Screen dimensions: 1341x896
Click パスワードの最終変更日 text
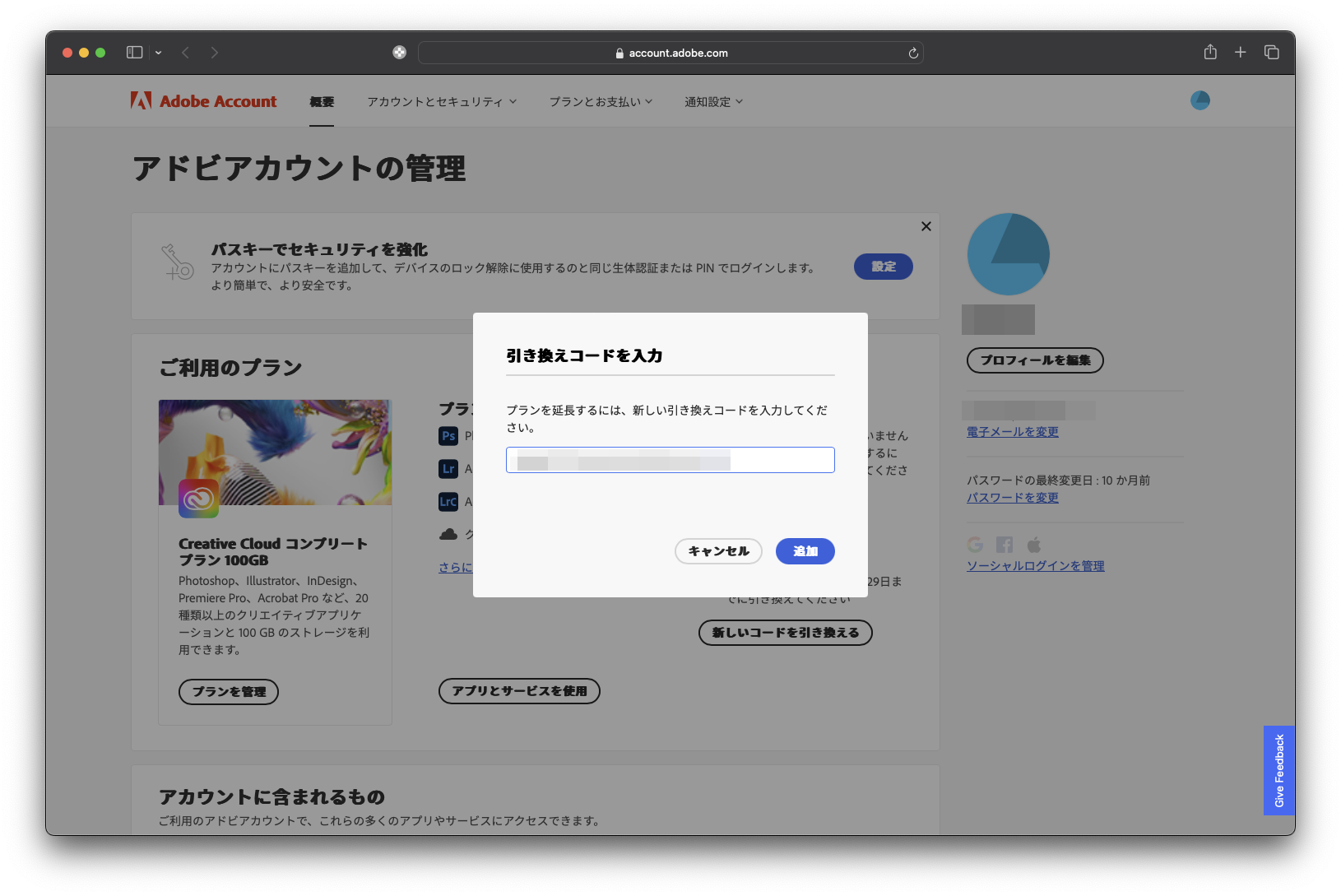click(1059, 480)
